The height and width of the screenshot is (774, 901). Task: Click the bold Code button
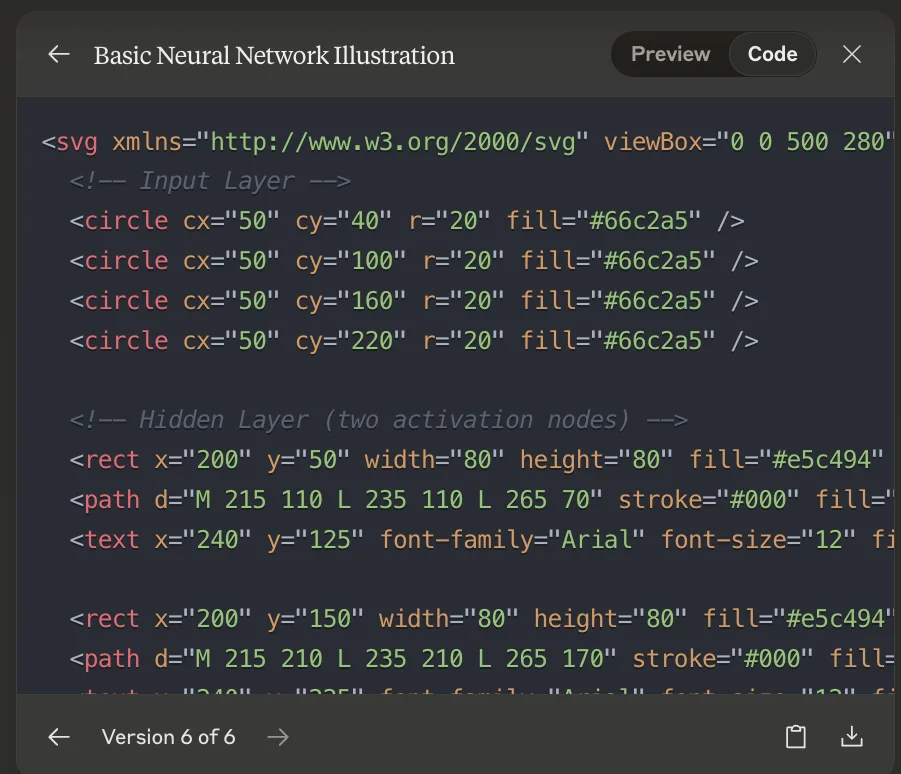tap(771, 54)
